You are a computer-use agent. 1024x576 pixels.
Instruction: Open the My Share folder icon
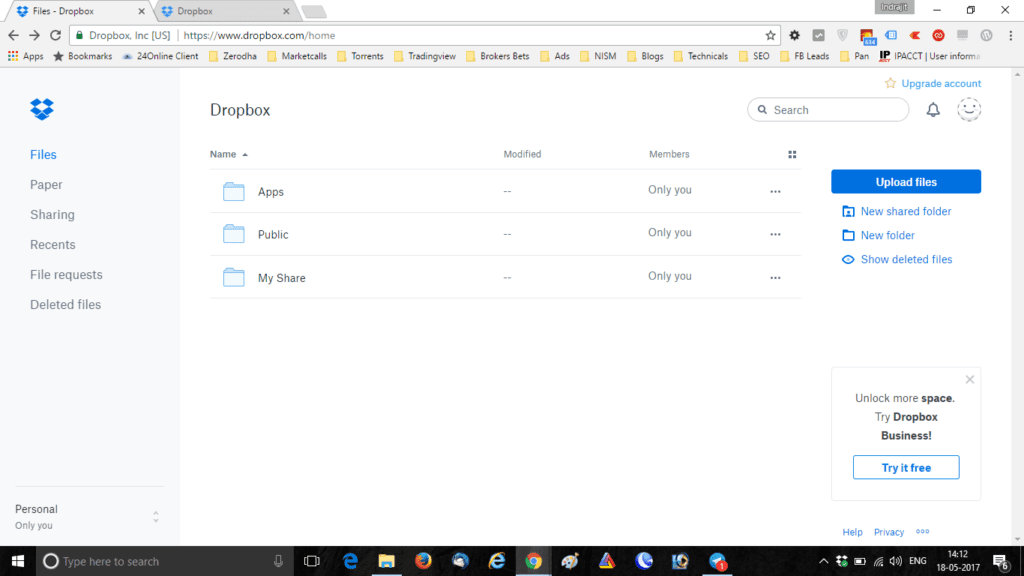pos(234,277)
